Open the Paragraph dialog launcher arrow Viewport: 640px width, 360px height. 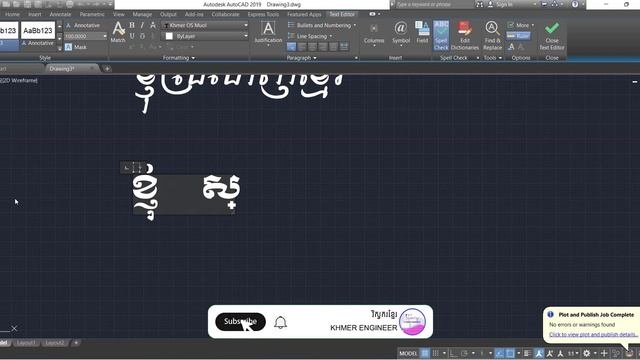(356, 58)
